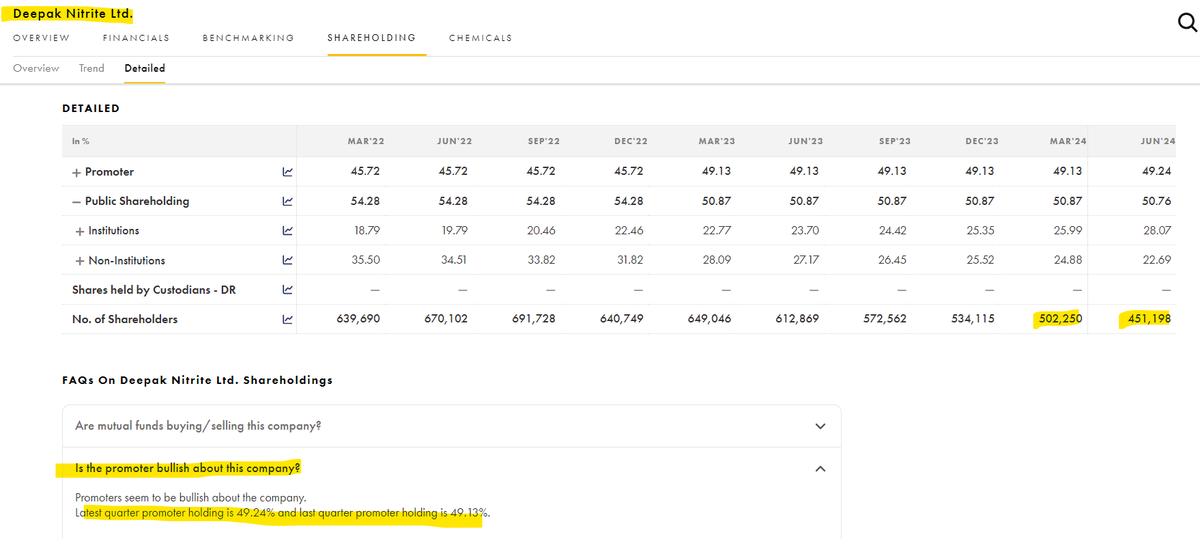This screenshot has width=1200, height=539.
Task: Click the DETAILED section heading
Action: [91, 108]
